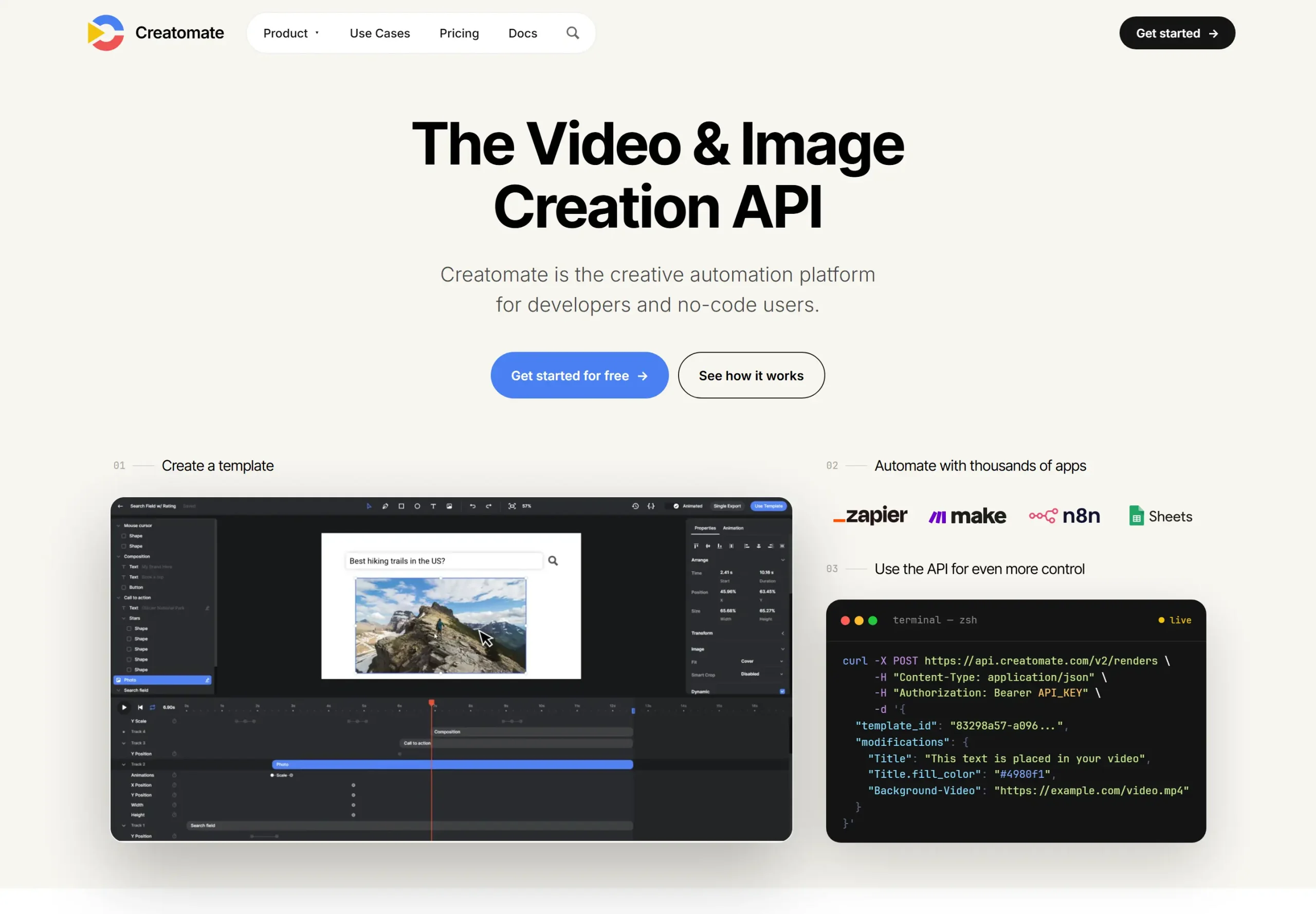Click the blue Photo clip bar
The image size is (1316, 914).
[452, 764]
